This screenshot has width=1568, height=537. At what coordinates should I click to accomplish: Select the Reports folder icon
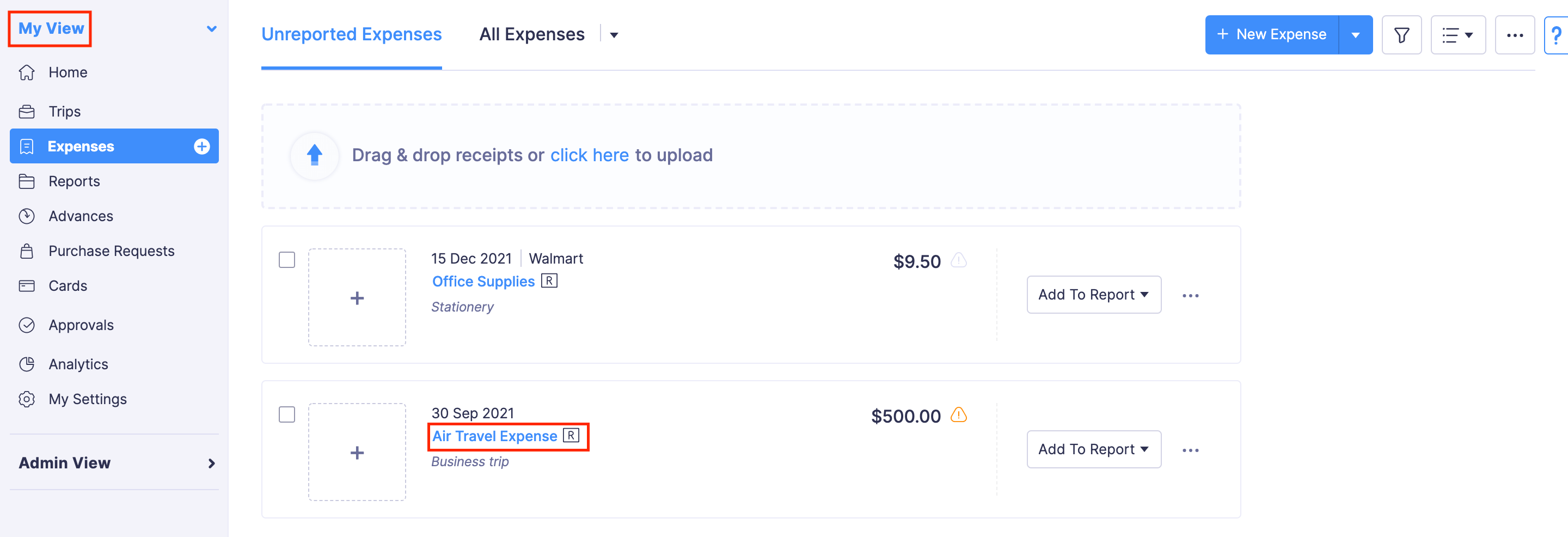pyautogui.click(x=27, y=181)
